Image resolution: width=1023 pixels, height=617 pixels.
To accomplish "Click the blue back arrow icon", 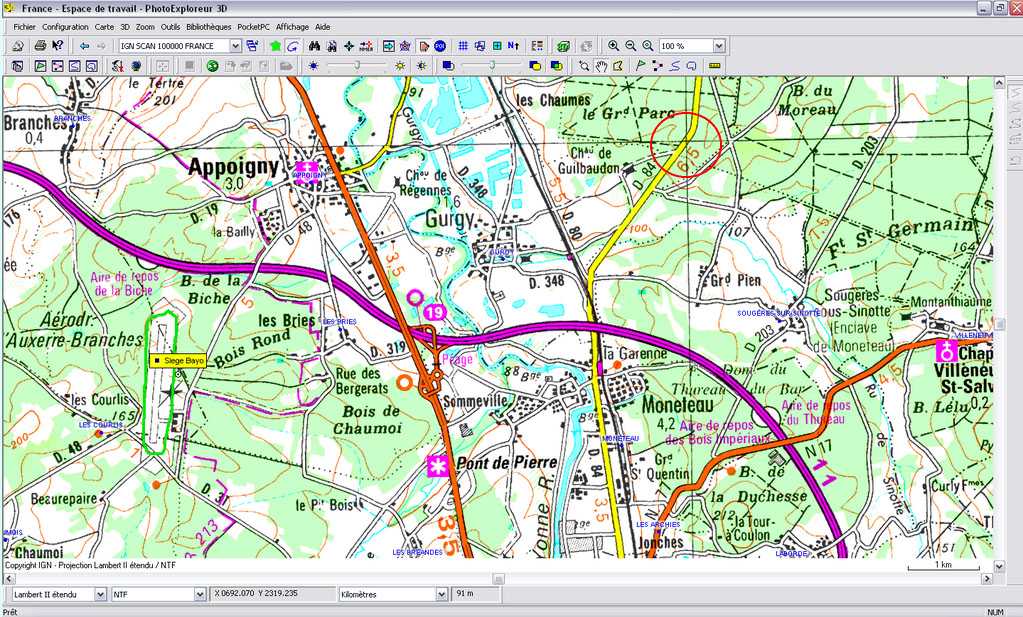I will click(84, 46).
